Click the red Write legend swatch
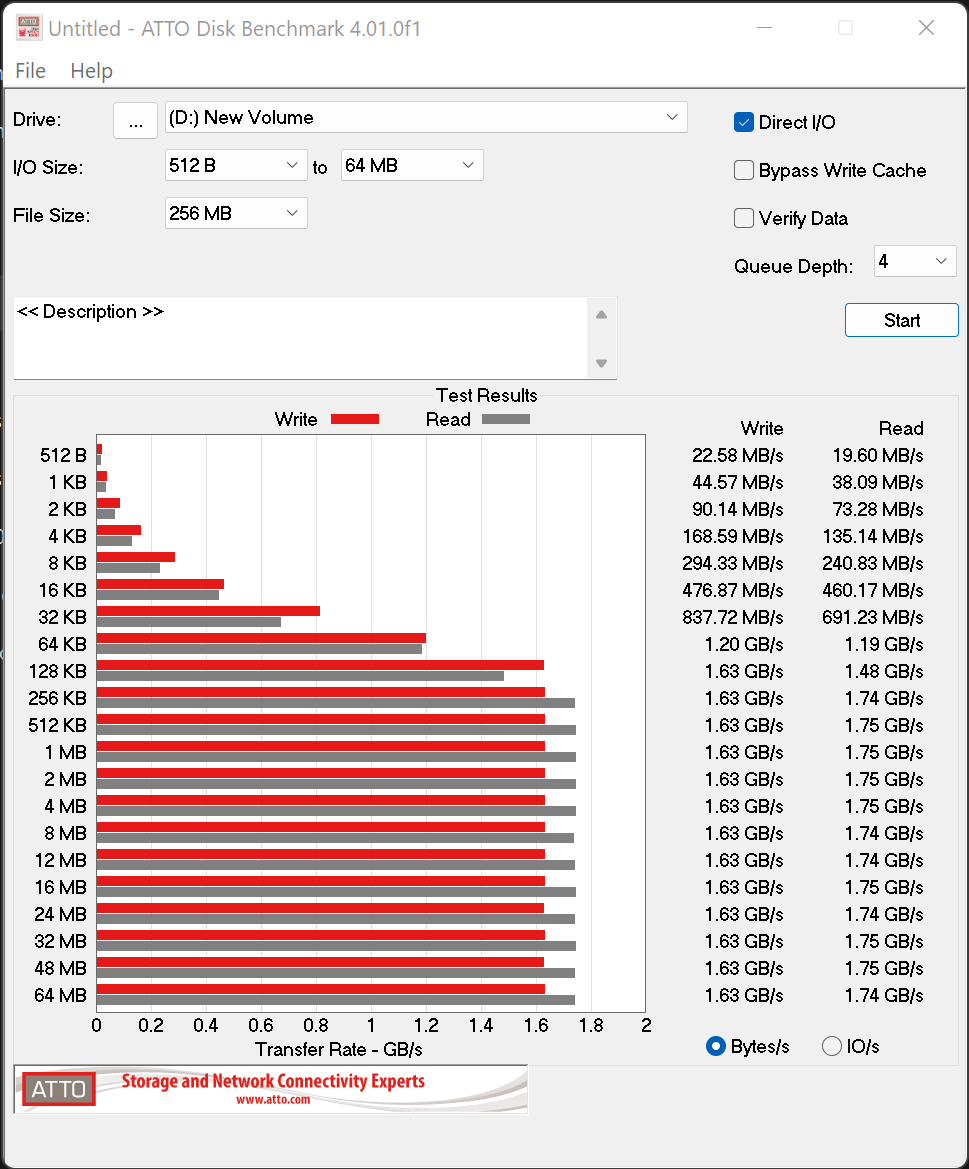Screen dimensions: 969x1169 pyautogui.click(x=354, y=419)
